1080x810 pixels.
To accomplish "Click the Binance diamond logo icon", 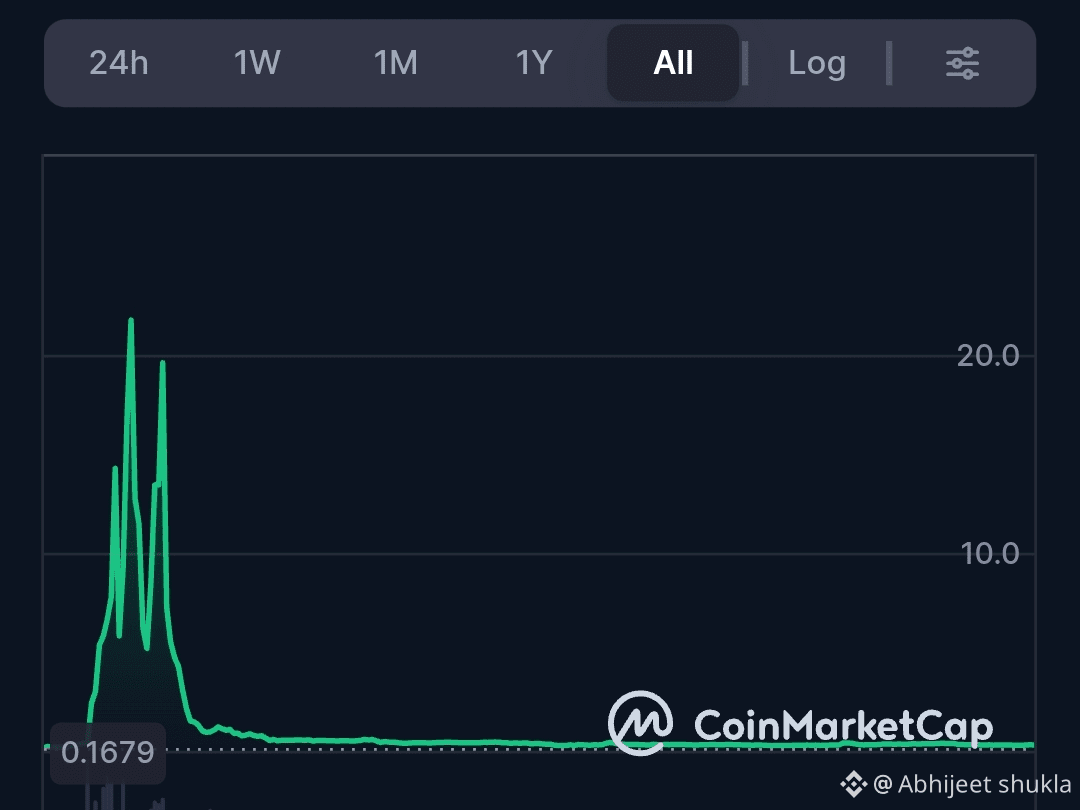I will click(x=853, y=784).
